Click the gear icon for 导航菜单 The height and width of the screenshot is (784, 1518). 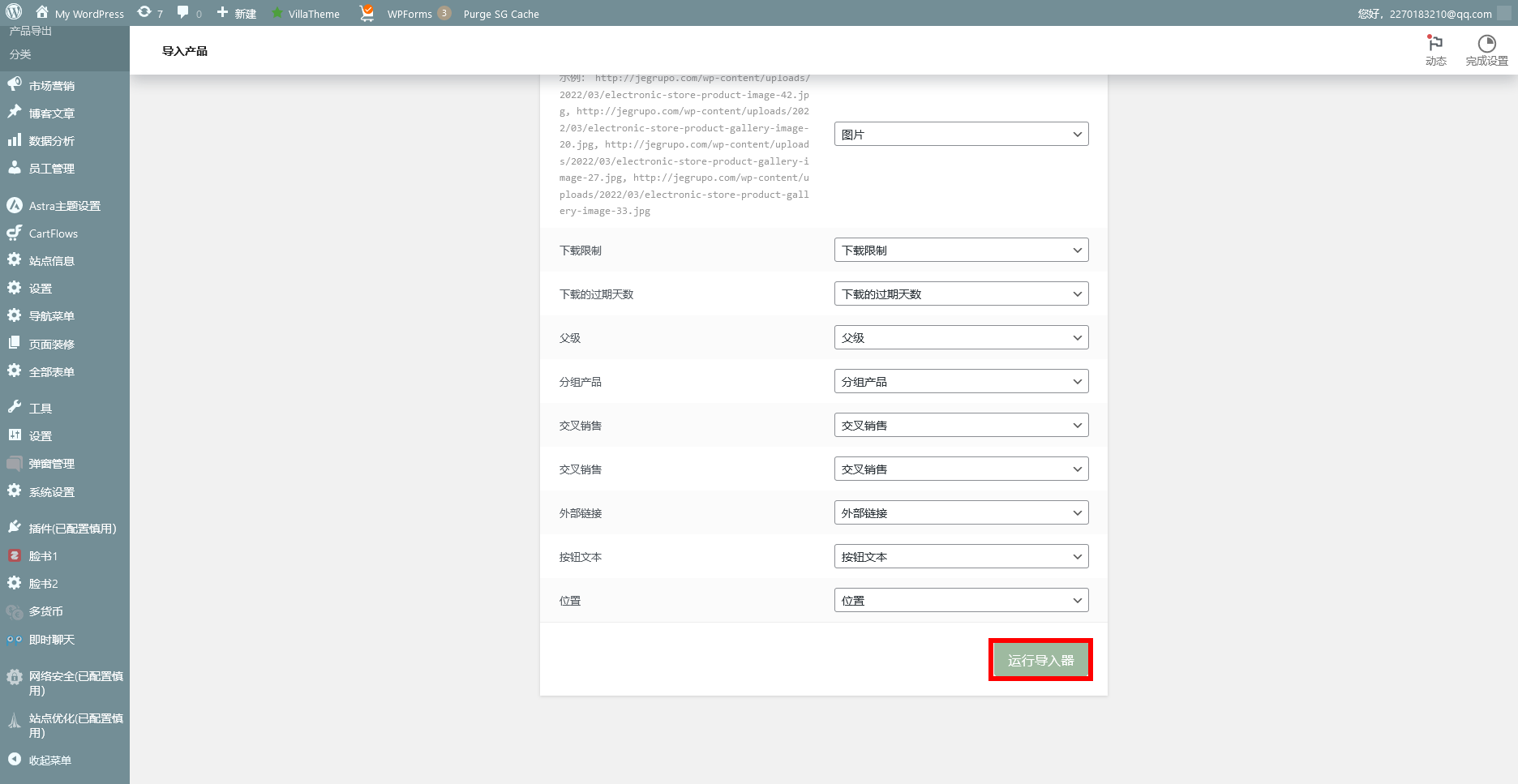click(15, 315)
